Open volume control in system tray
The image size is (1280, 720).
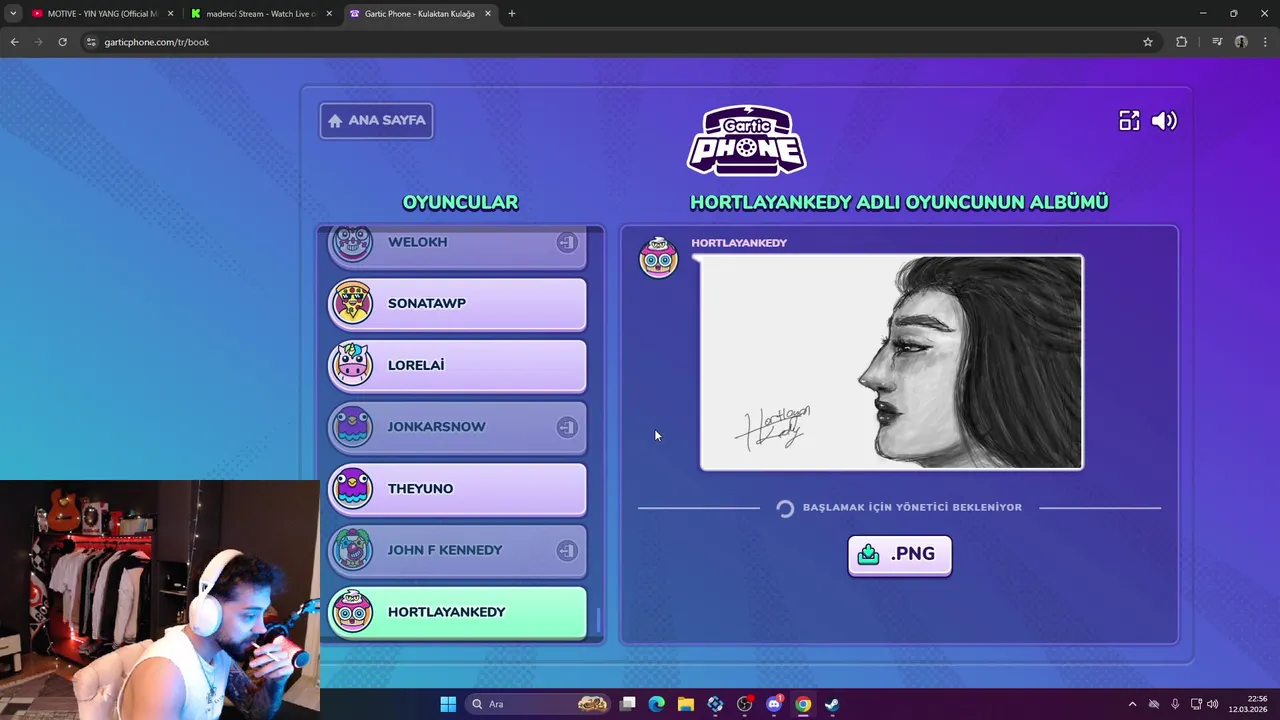point(1213,704)
